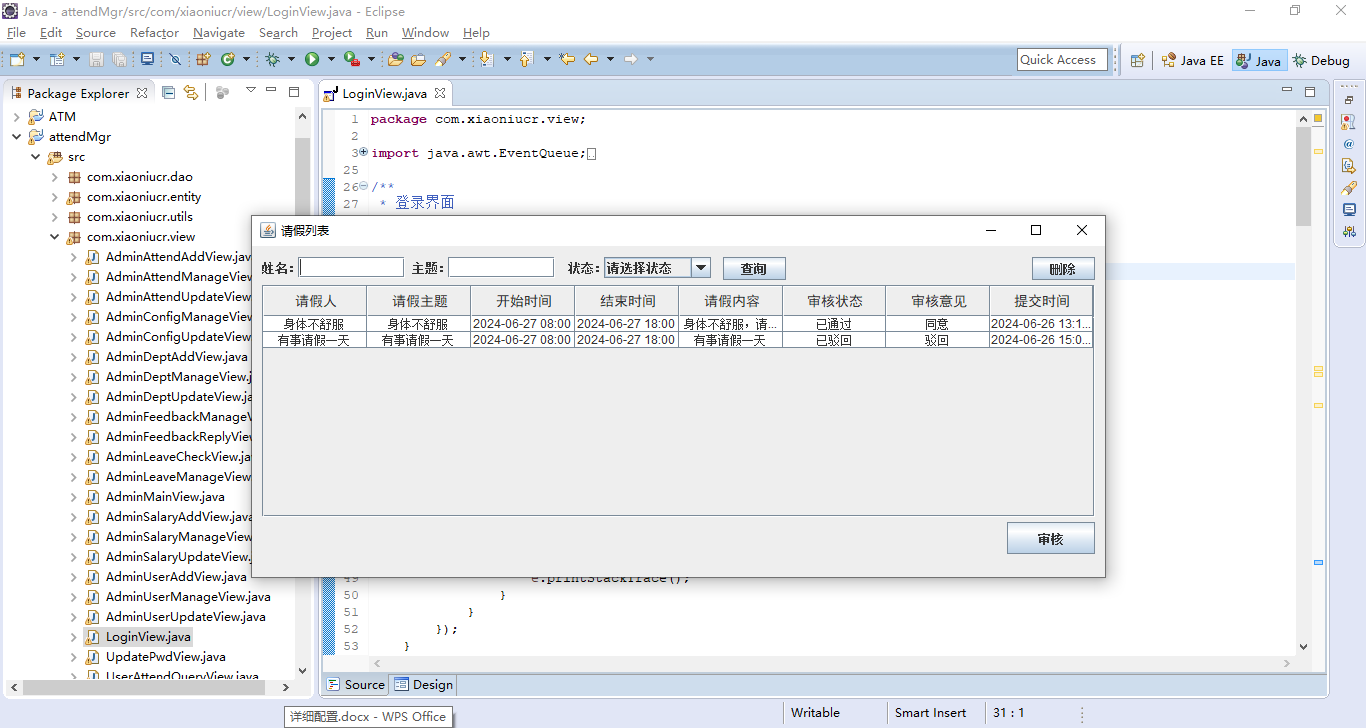Click the 删除 button in the 请假列表 dialog
Viewport: 1366px width, 728px height.
click(x=1063, y=269)
